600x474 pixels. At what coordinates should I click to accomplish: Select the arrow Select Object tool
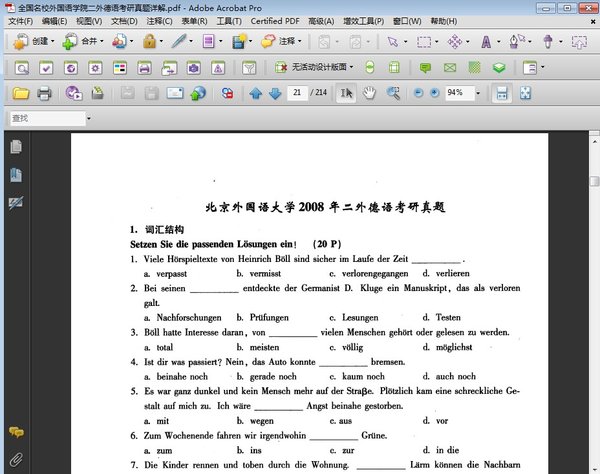click(x=393, y=41)
